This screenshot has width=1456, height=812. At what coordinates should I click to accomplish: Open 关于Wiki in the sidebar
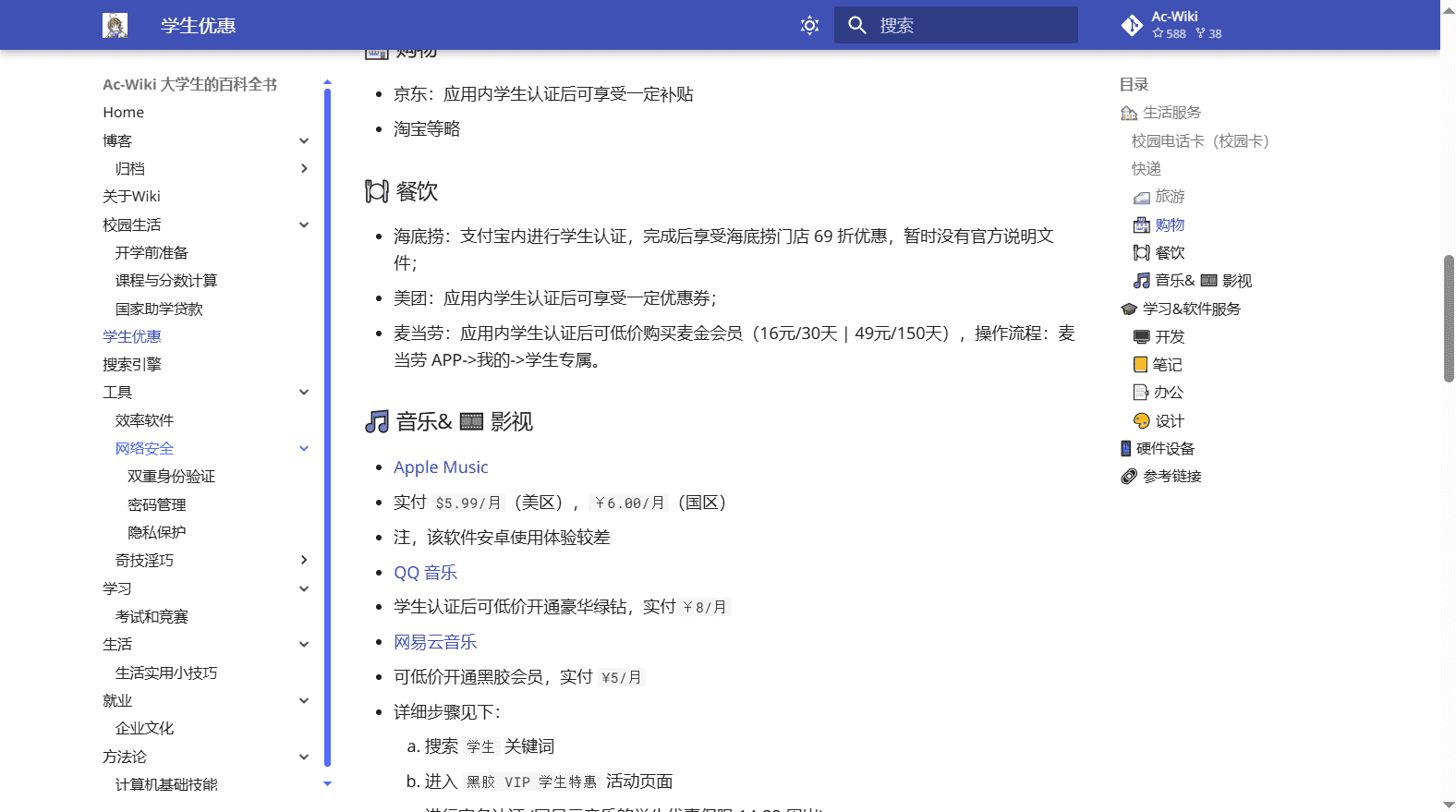click(132, 197)
